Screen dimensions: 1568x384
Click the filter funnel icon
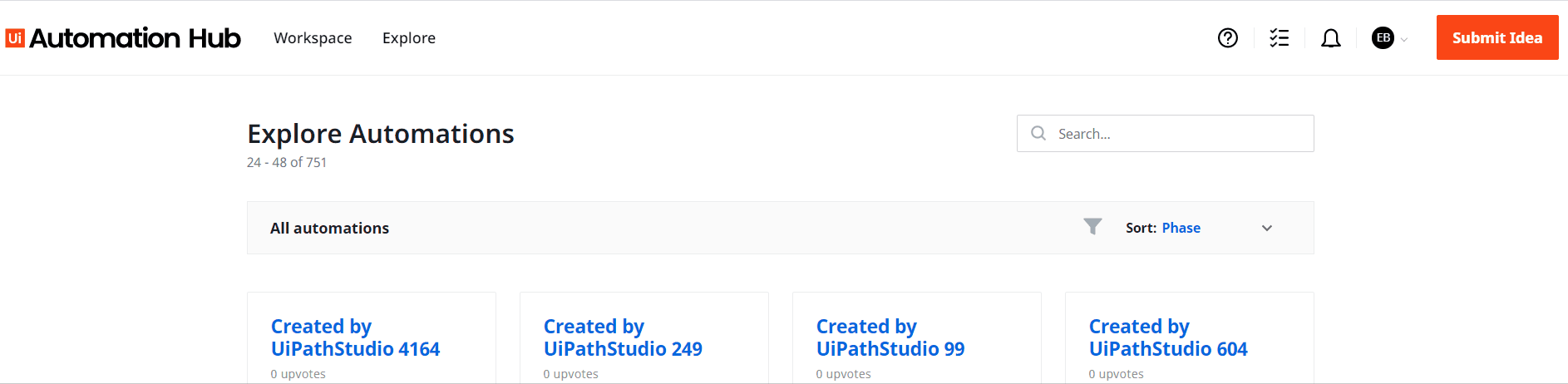coord(1092,226)
